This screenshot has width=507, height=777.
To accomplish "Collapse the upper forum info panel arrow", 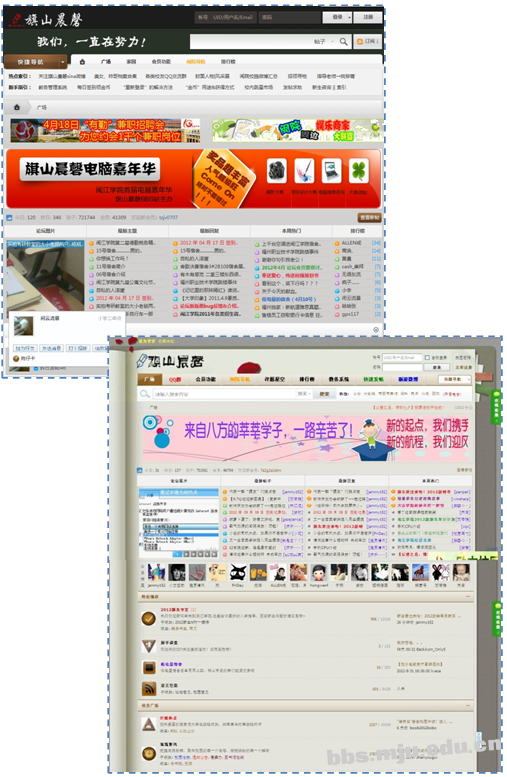I will coord(376,329).
